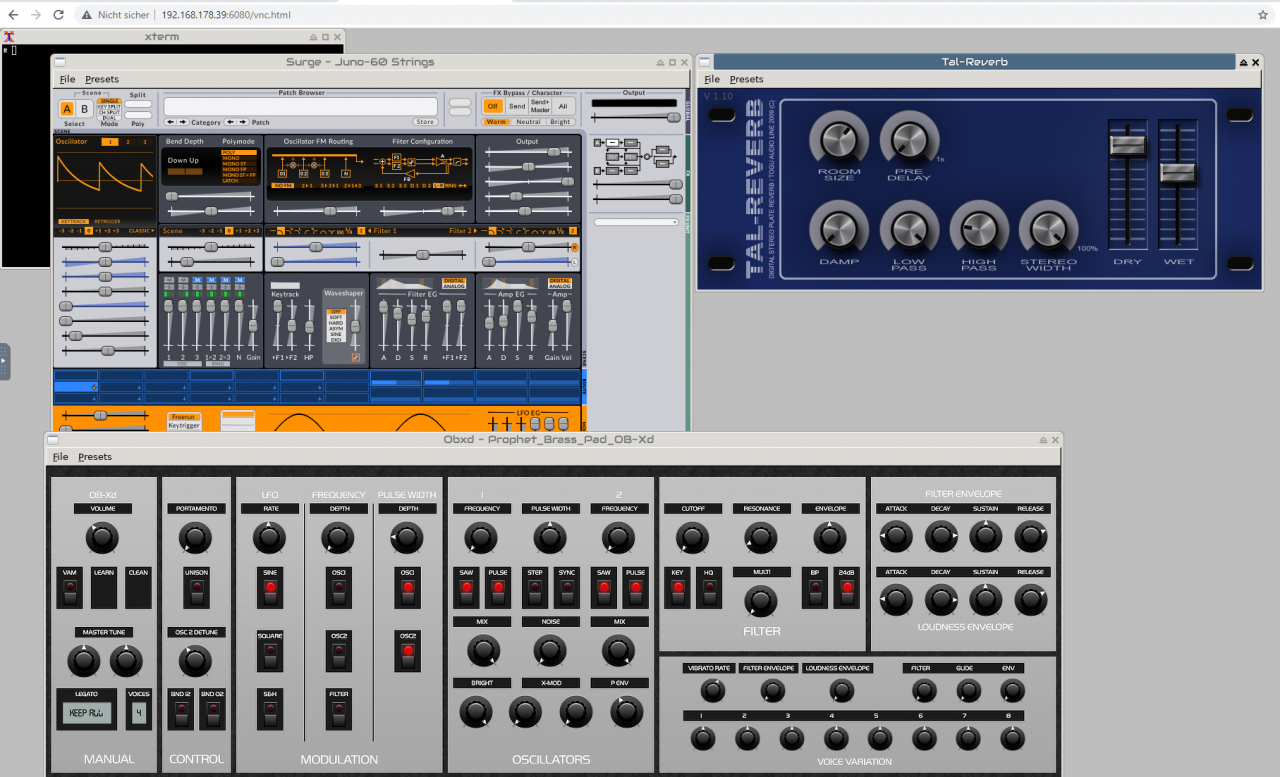Click the LFO Rate knob in Obxd
The image size is (1280, 777).
pyautogui.click(x=269, y=538)
